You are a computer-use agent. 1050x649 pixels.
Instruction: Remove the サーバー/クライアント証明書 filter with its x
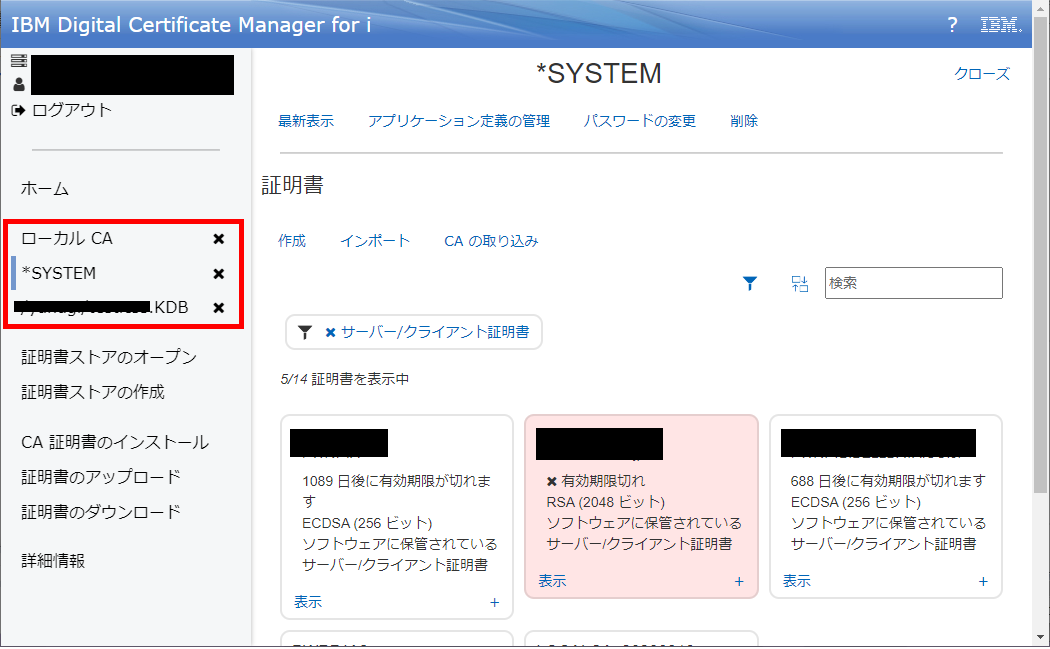tap(330, 332)
